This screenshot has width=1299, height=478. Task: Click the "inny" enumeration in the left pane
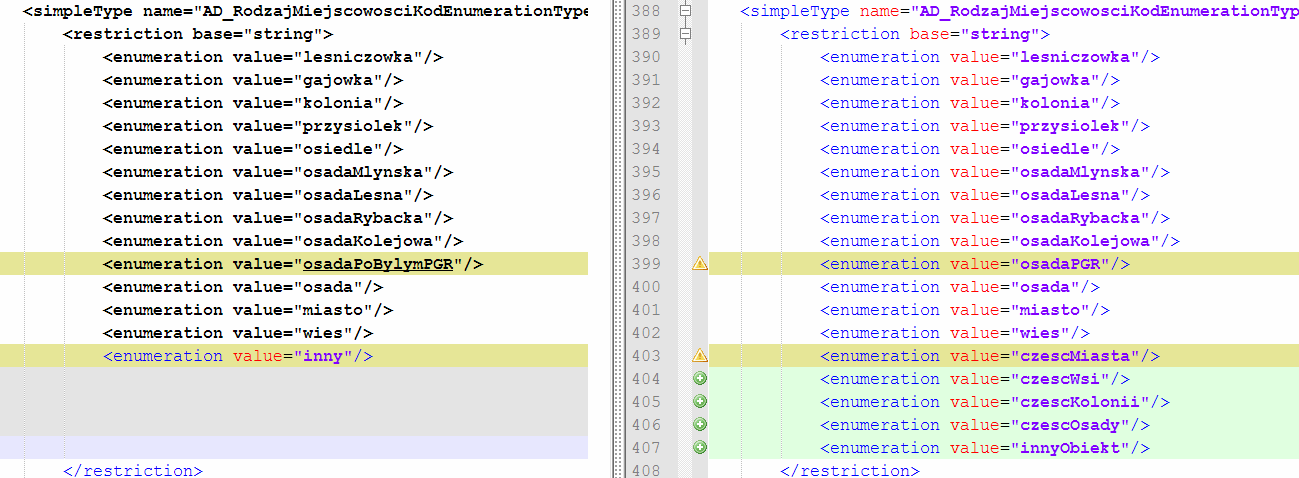point(238,356)
